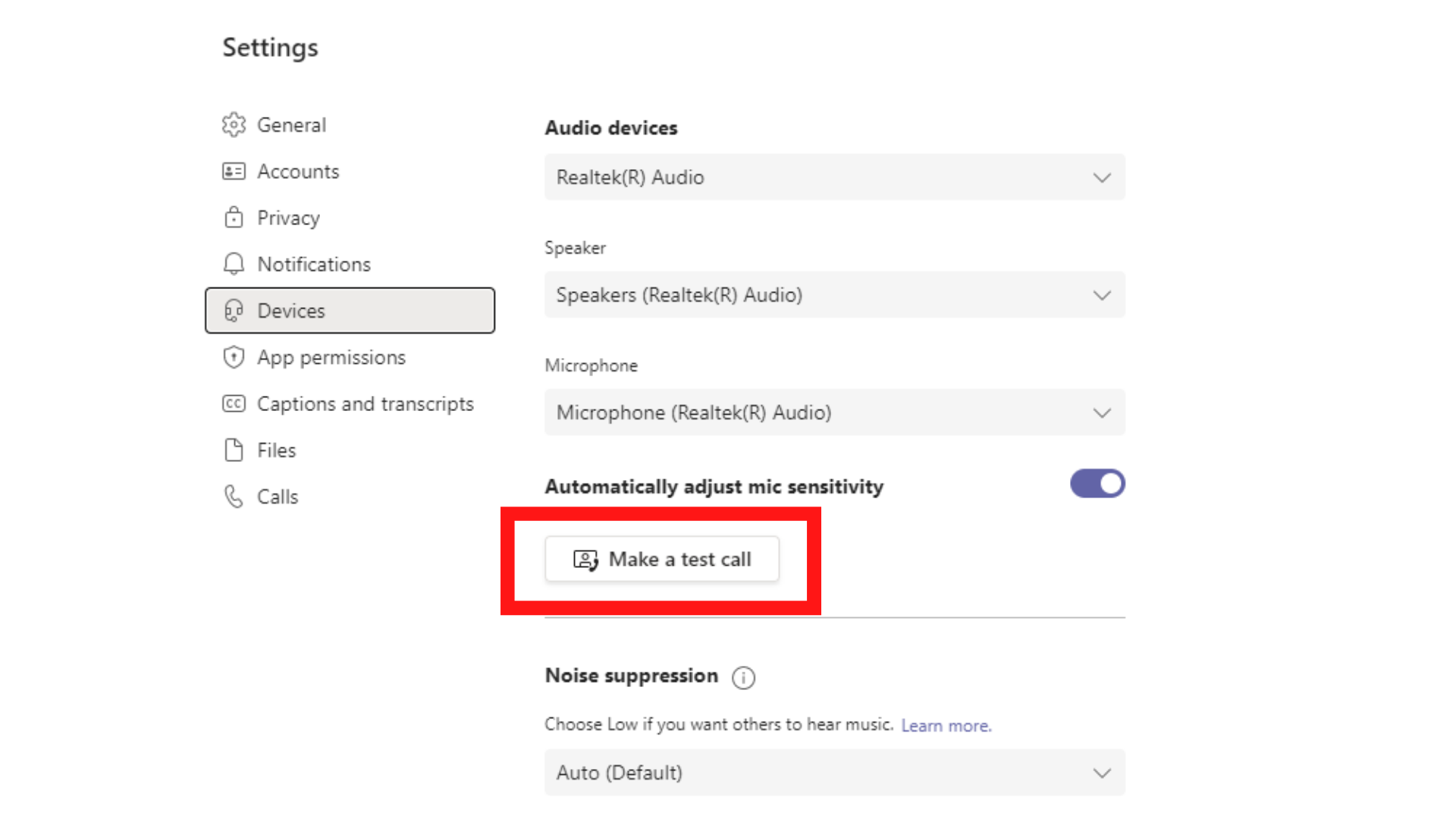The image size is (1456, 819).
Task: Expand the Noise suppression Auto dropdown
Action: (834, 773)
